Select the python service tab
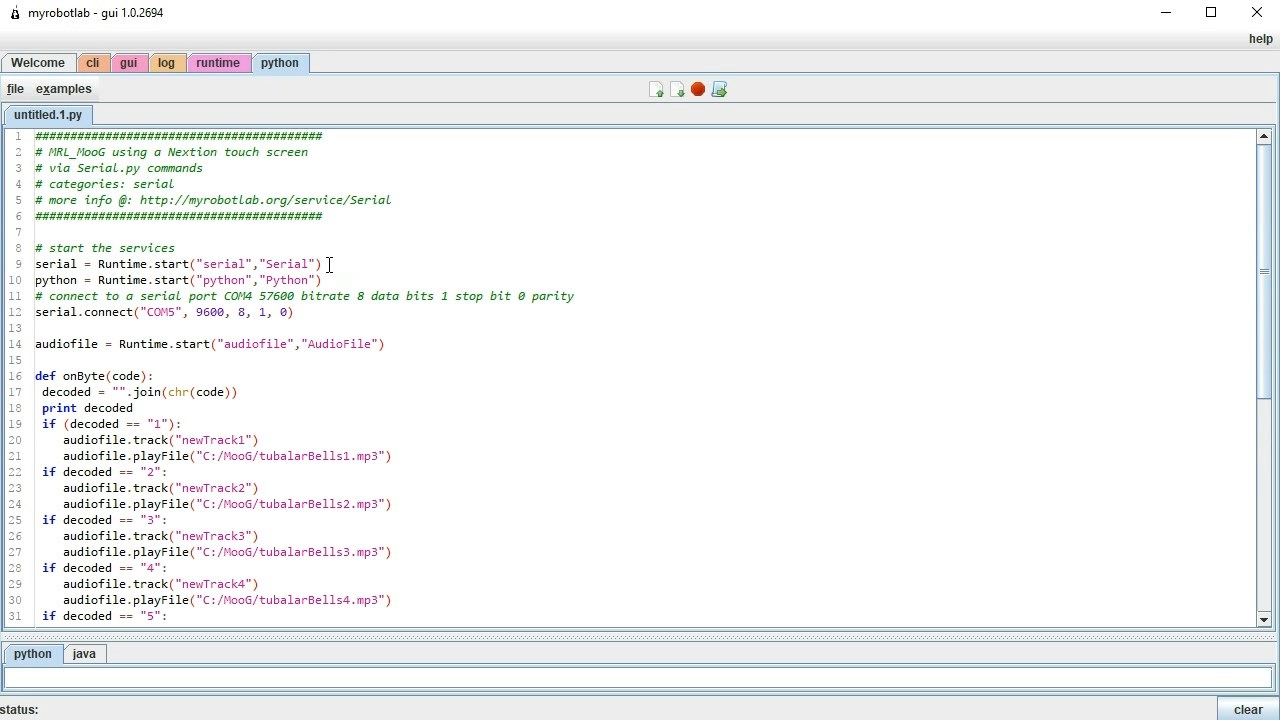Viewport: 1280px width, 720px height. (x=280, y=63)
